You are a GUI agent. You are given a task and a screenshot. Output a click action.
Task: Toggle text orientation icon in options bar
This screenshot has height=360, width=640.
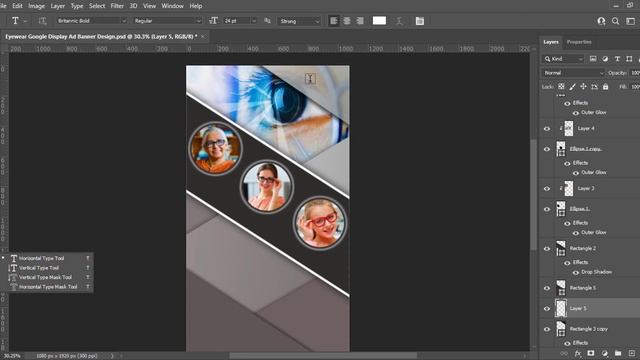42,21
